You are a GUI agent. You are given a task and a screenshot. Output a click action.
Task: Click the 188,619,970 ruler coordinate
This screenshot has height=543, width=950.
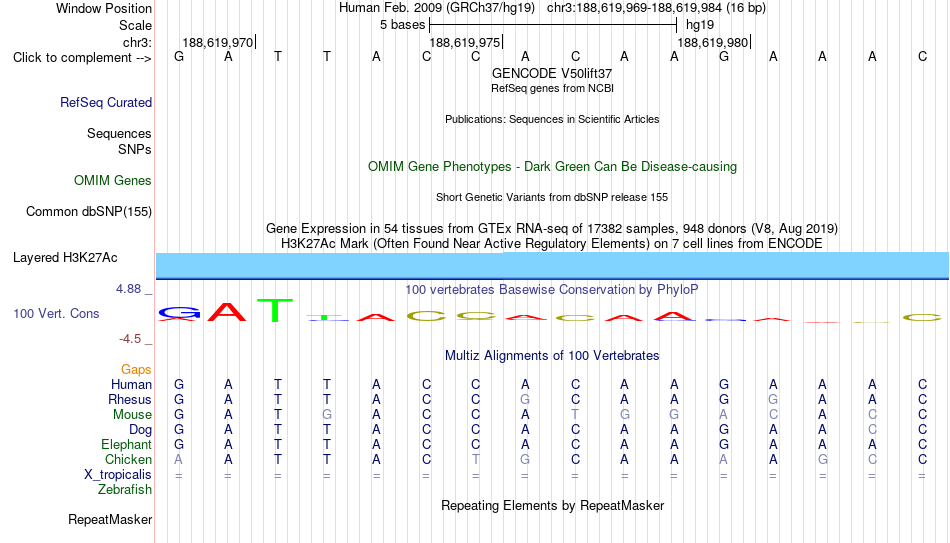(218, 42)
